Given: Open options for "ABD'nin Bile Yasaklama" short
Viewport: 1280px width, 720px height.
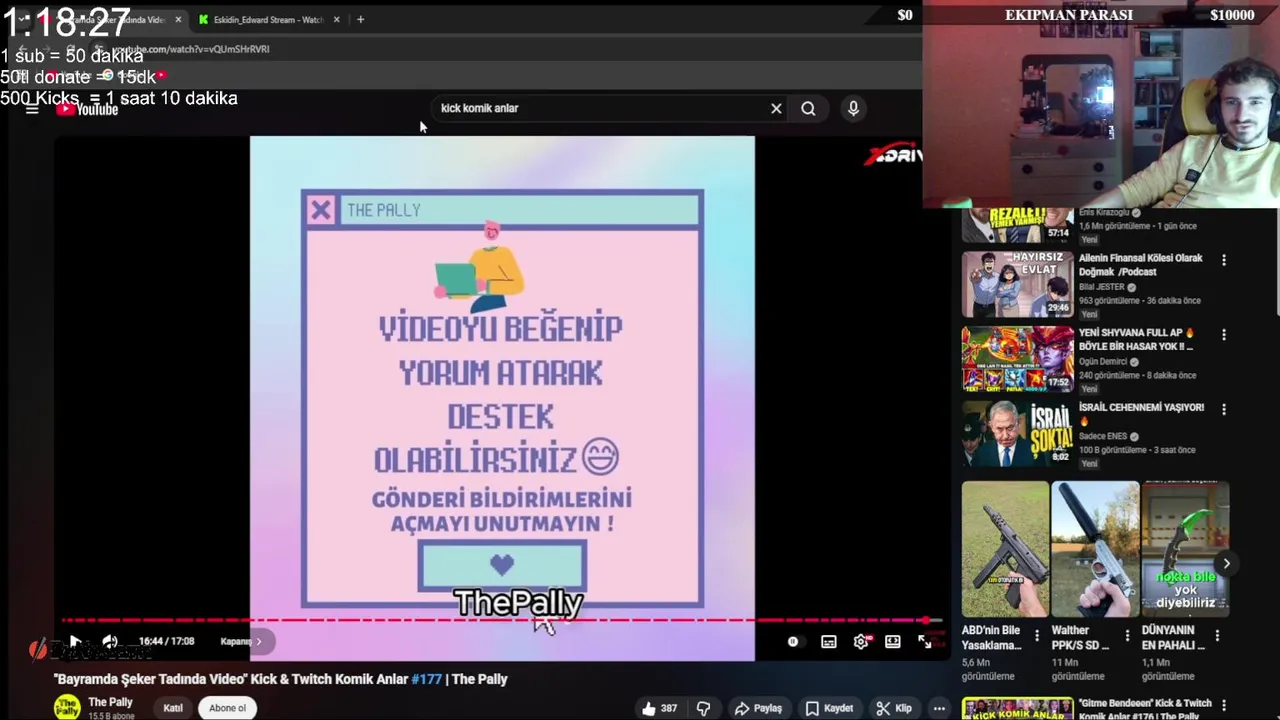Looking at the screenshot, I should point(1037,635).
